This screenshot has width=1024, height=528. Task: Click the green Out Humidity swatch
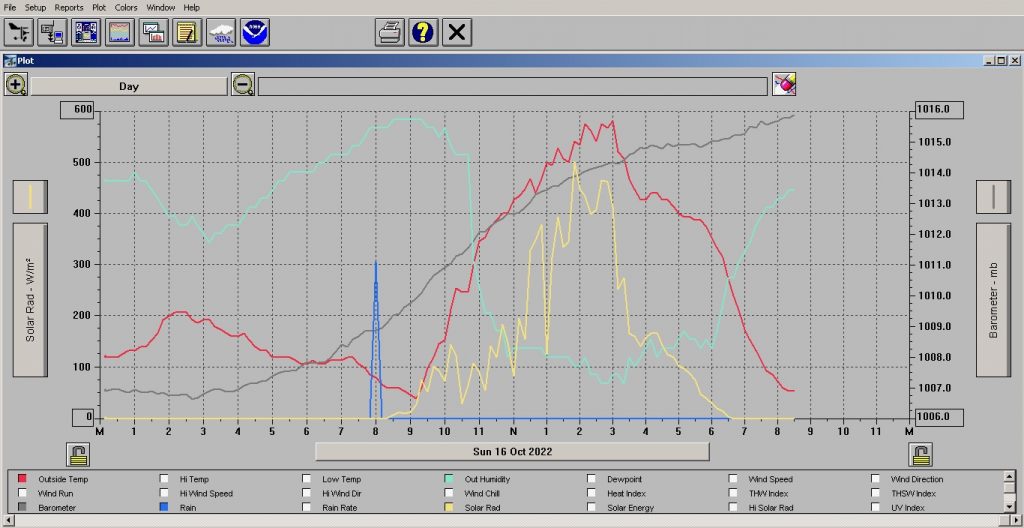[449, 479]
